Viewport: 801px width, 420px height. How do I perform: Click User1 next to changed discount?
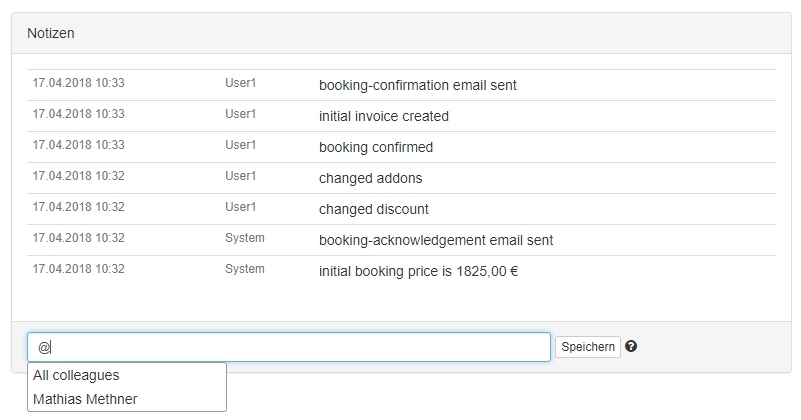[241, 207]
